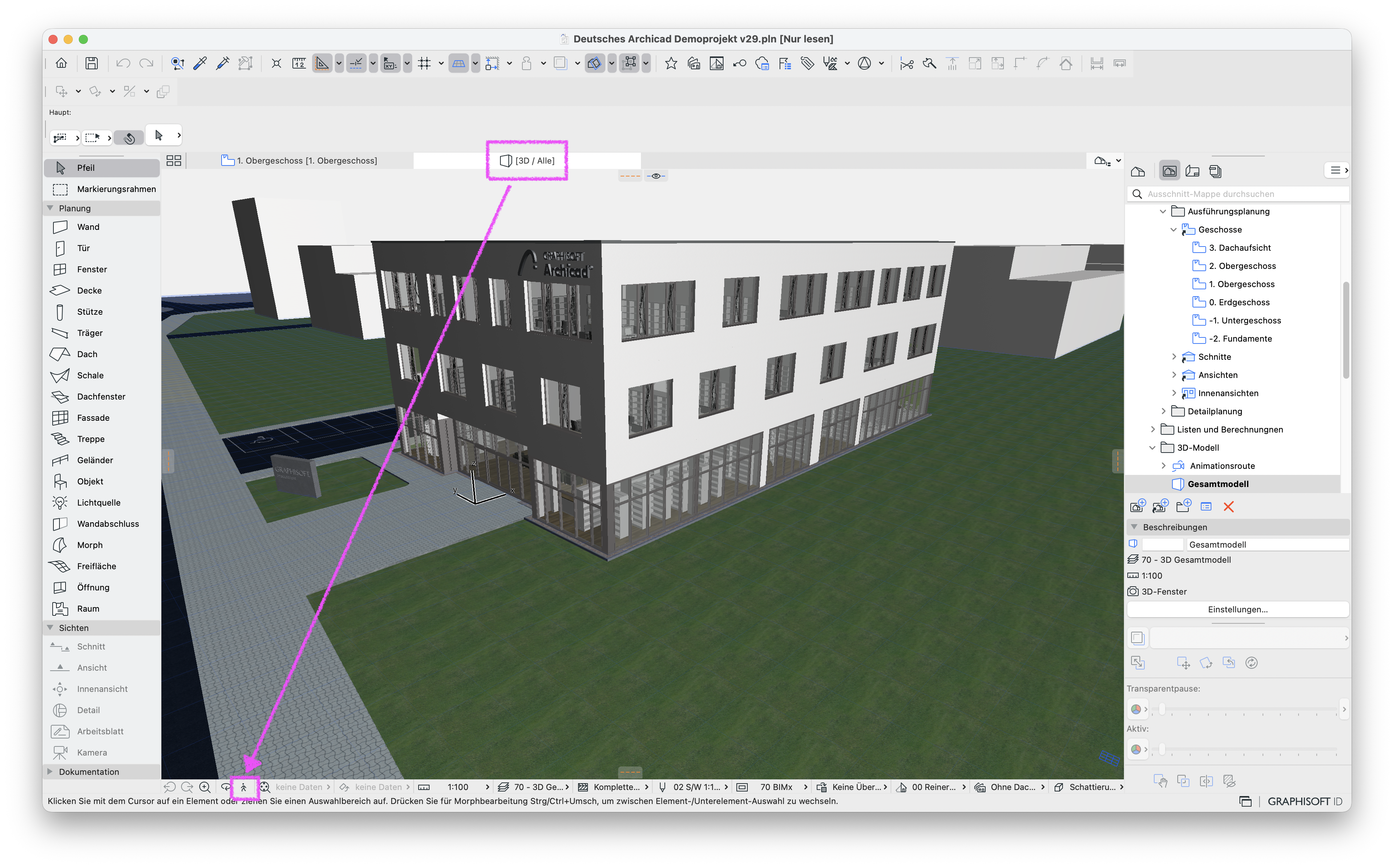Select the Fassade curtain wall tool
This screenshot has width=1394, height=868.
click(x=102, y=418)
